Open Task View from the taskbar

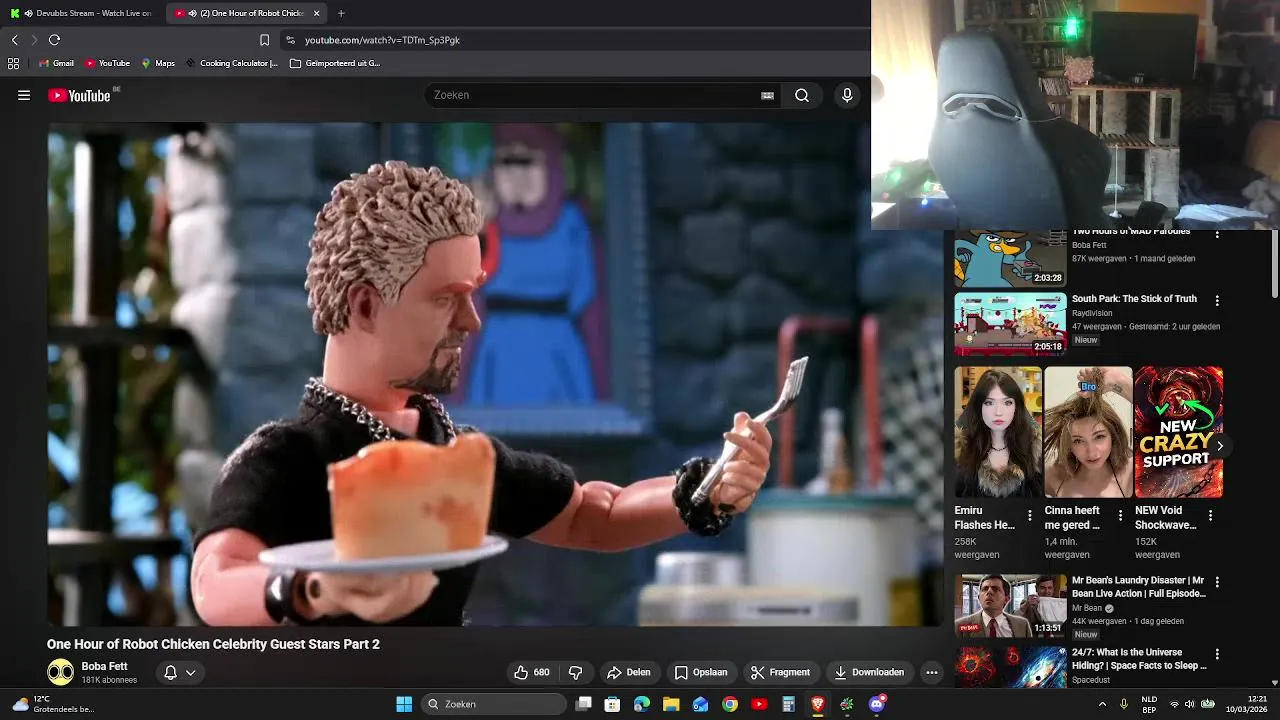(x=584, y=704)
